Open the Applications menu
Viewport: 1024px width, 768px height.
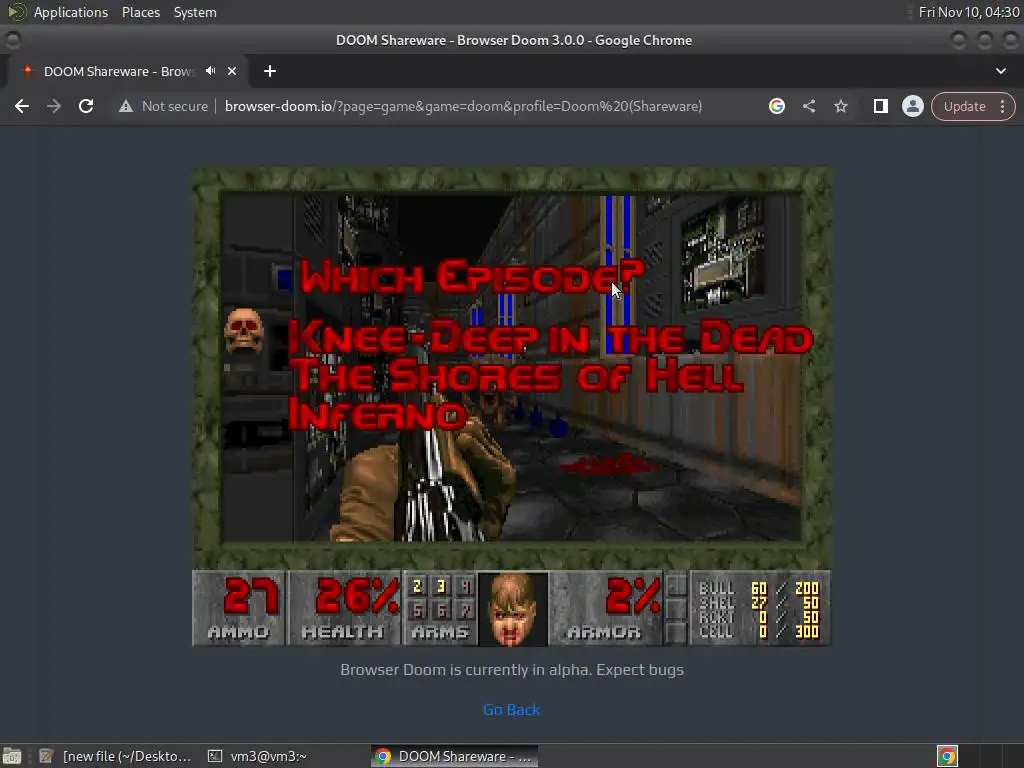click(71, 12)
